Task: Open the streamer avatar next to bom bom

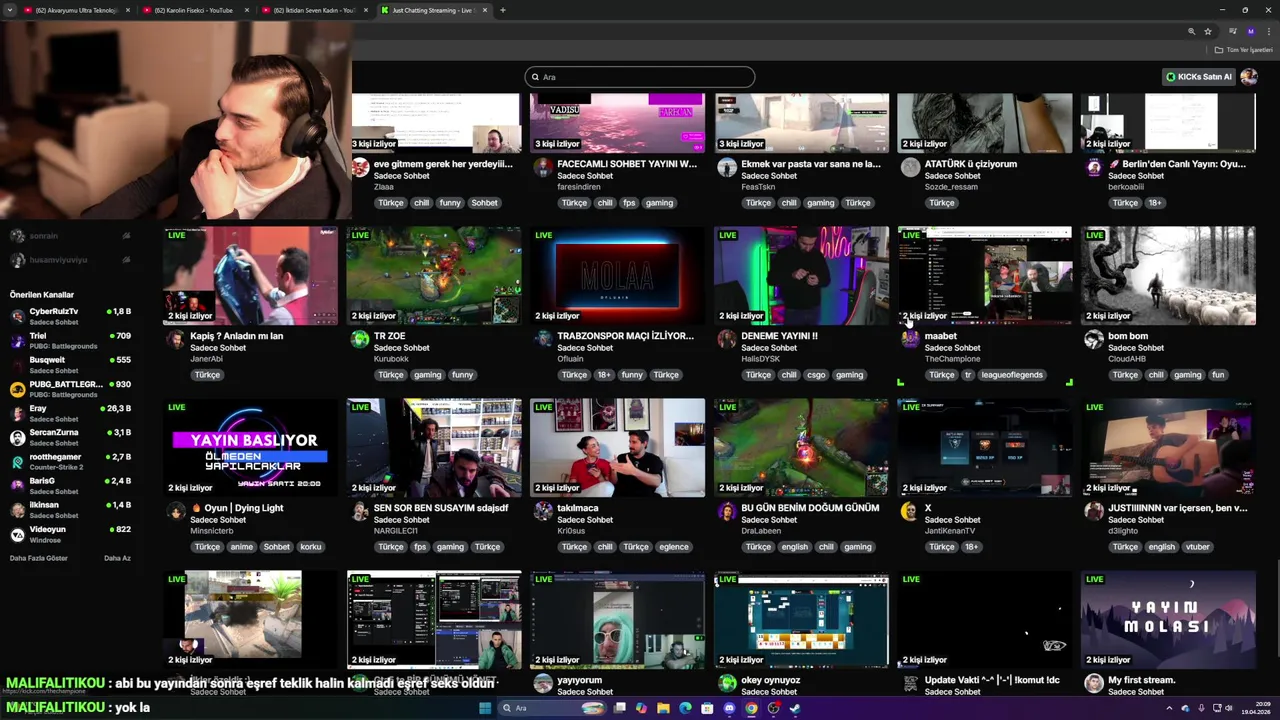Action: [1094, 339]
